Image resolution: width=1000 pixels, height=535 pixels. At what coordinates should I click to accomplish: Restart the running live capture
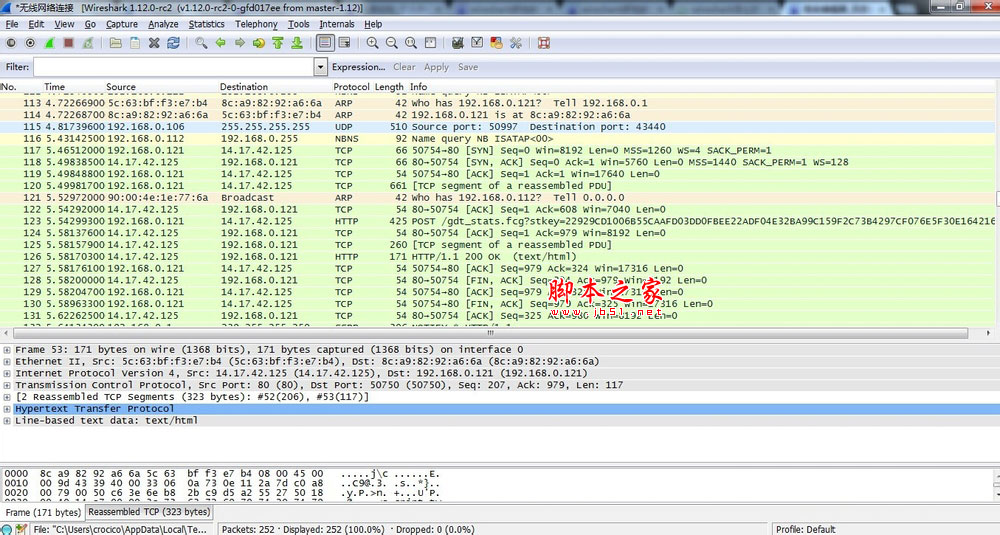click(88, 43)
